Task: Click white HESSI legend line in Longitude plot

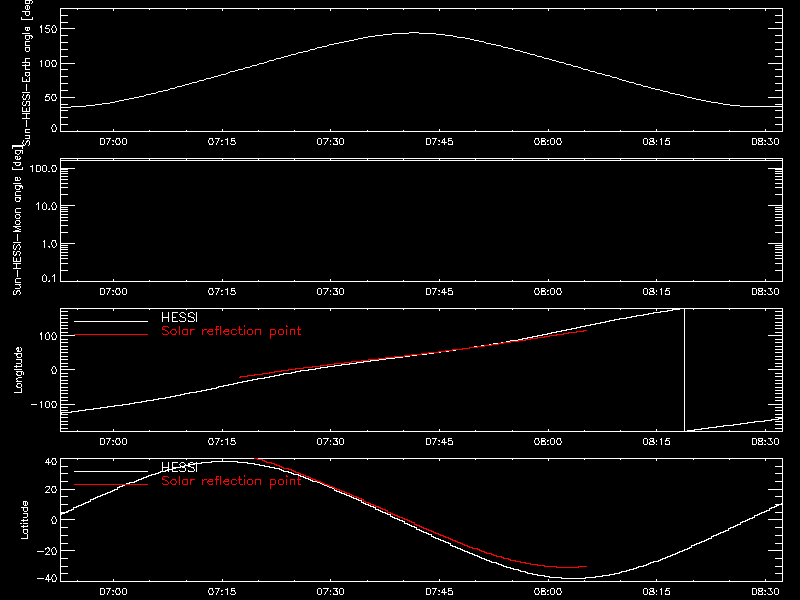Action: coord(111,321)
